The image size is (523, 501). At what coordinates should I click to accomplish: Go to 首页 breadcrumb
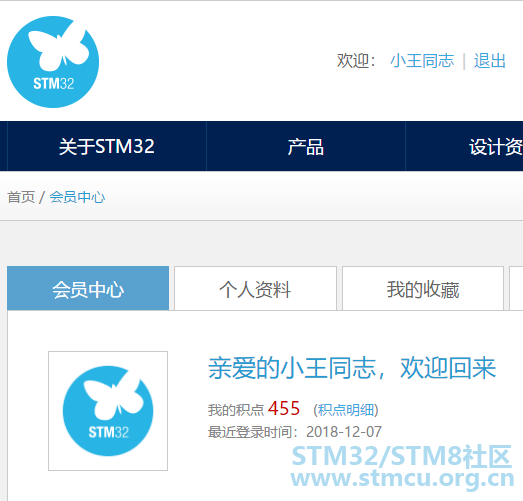point(21,197)
